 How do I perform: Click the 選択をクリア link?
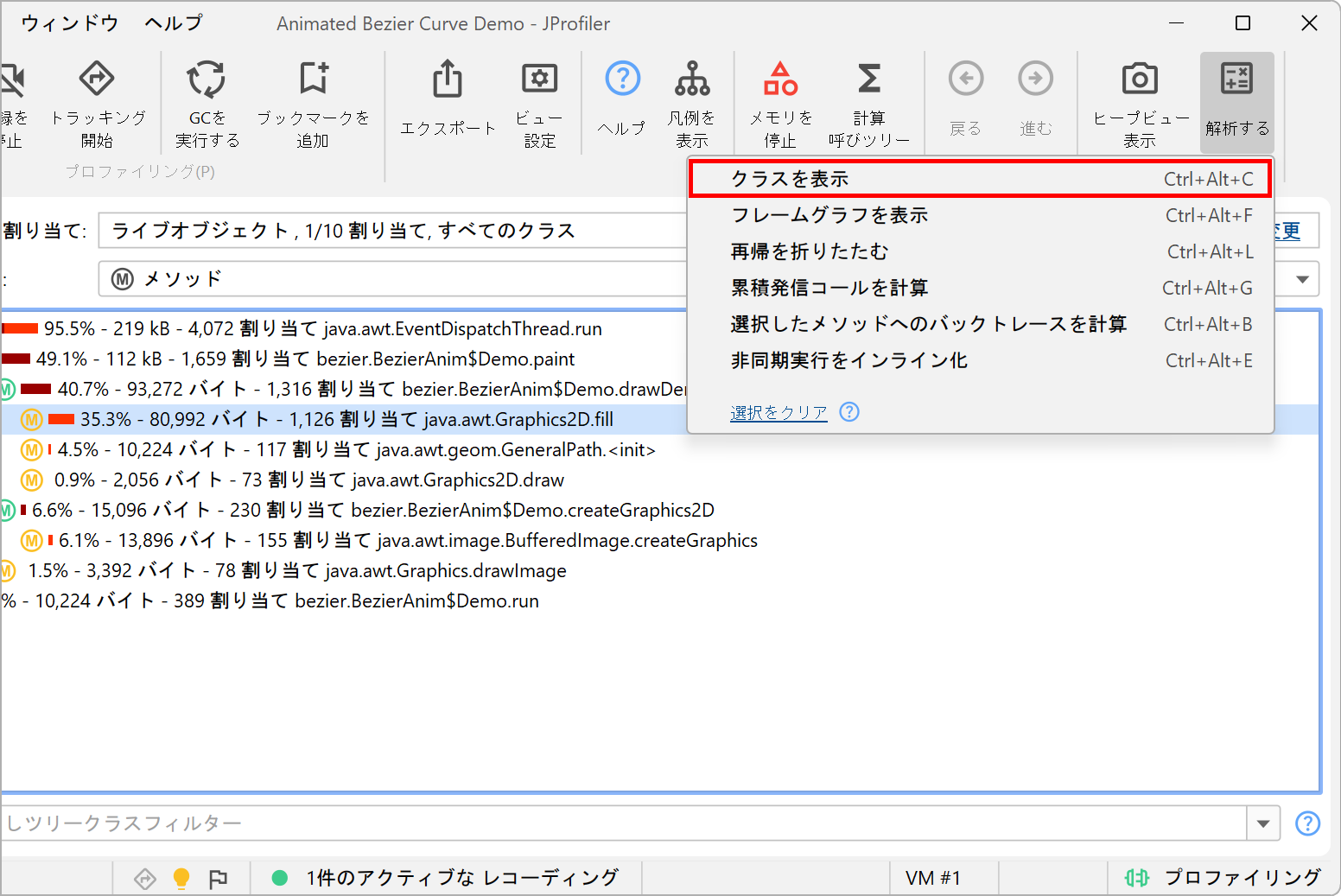click(x=779, y=413)
